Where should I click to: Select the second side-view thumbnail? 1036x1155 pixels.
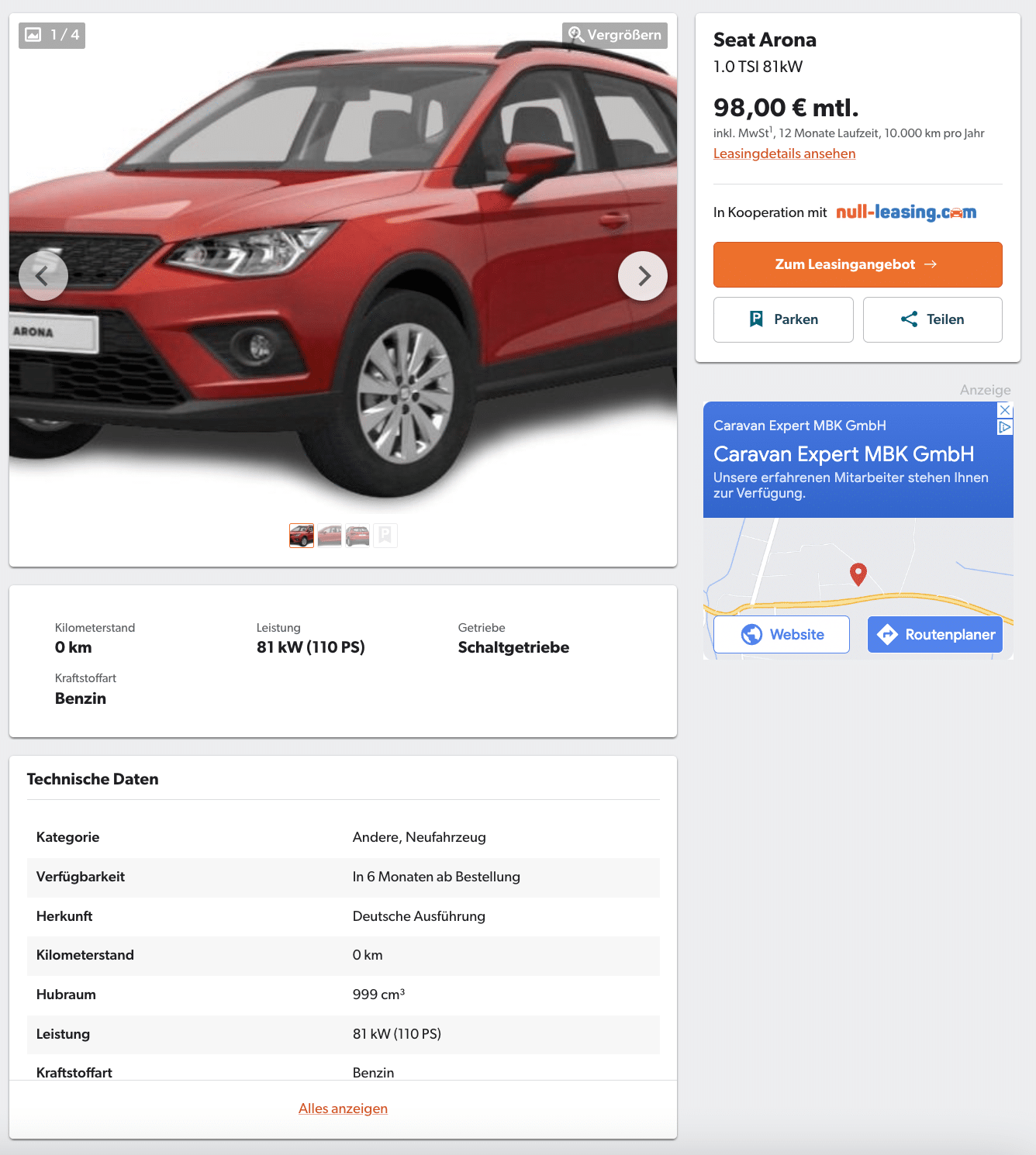pos(330,536)
